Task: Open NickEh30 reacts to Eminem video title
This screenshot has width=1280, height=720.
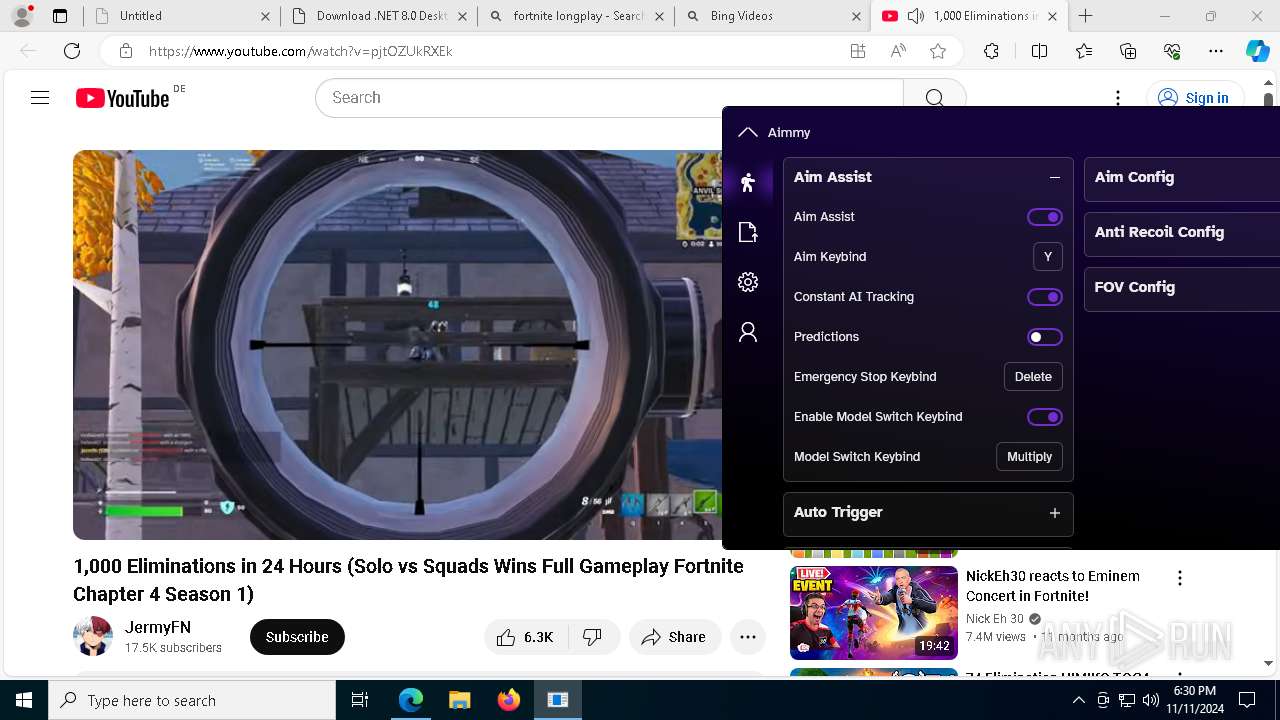Action: point(1053,586)
